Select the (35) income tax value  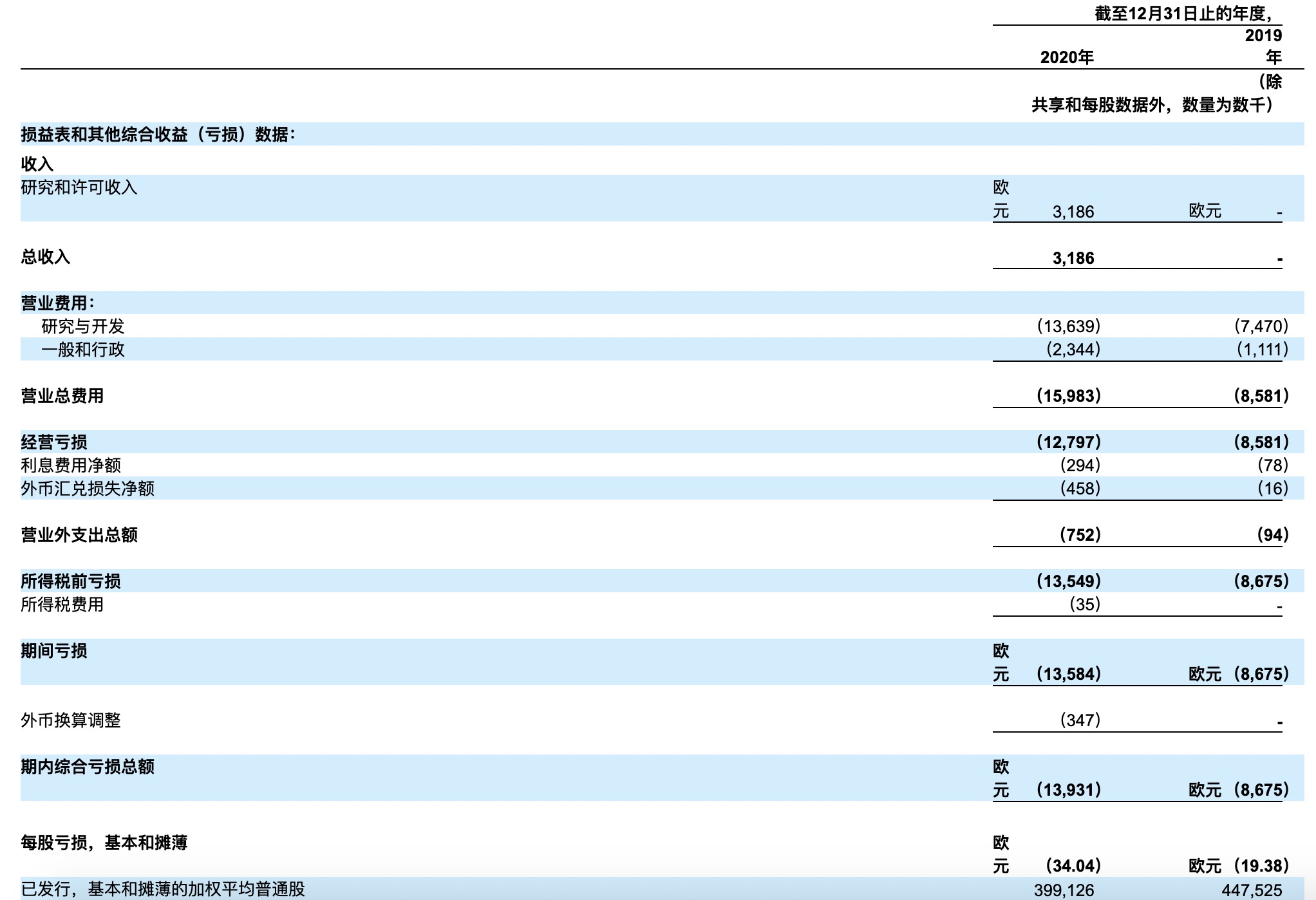point(1085,605)
